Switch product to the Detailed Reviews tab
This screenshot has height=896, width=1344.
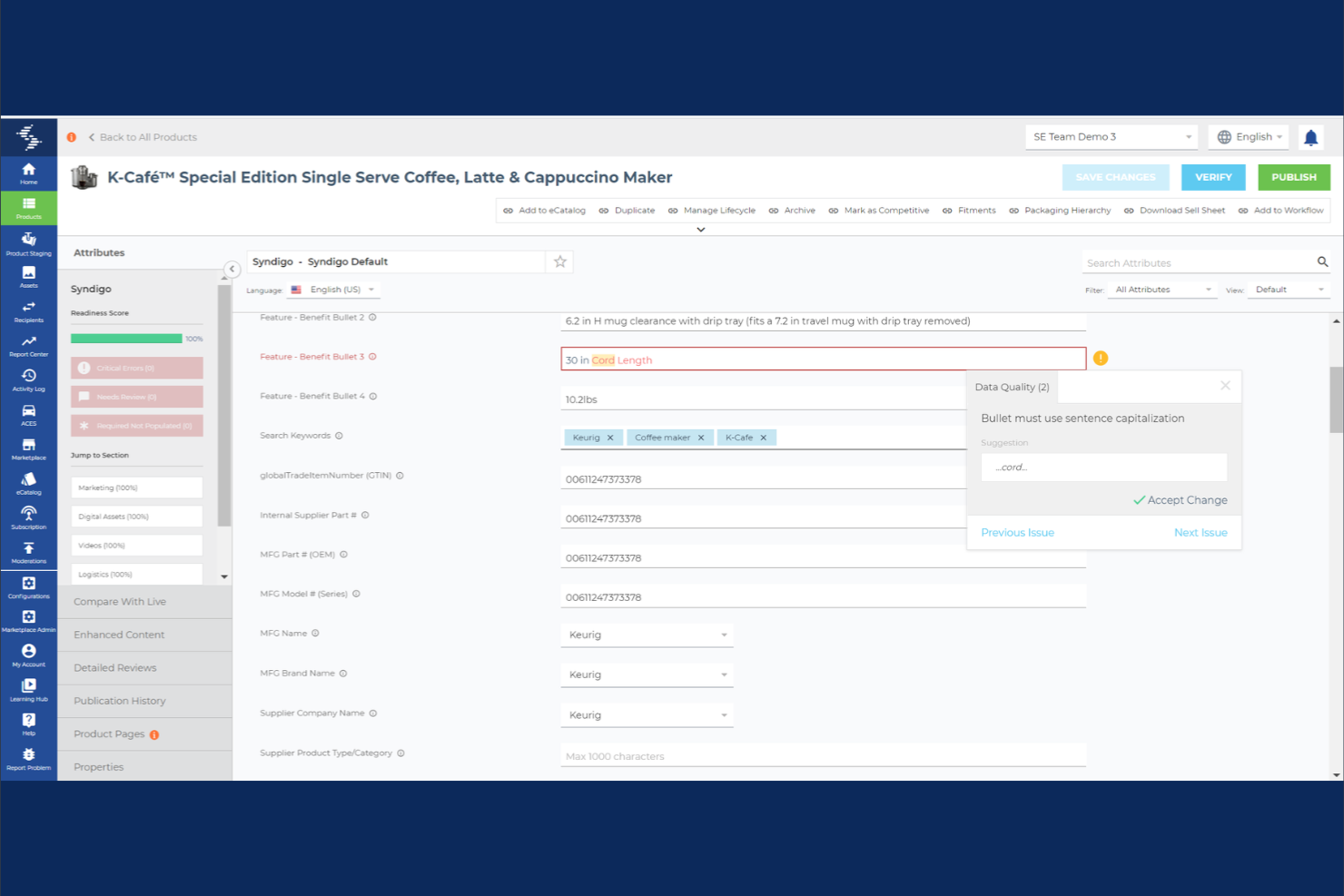click(x=114, y=667)
